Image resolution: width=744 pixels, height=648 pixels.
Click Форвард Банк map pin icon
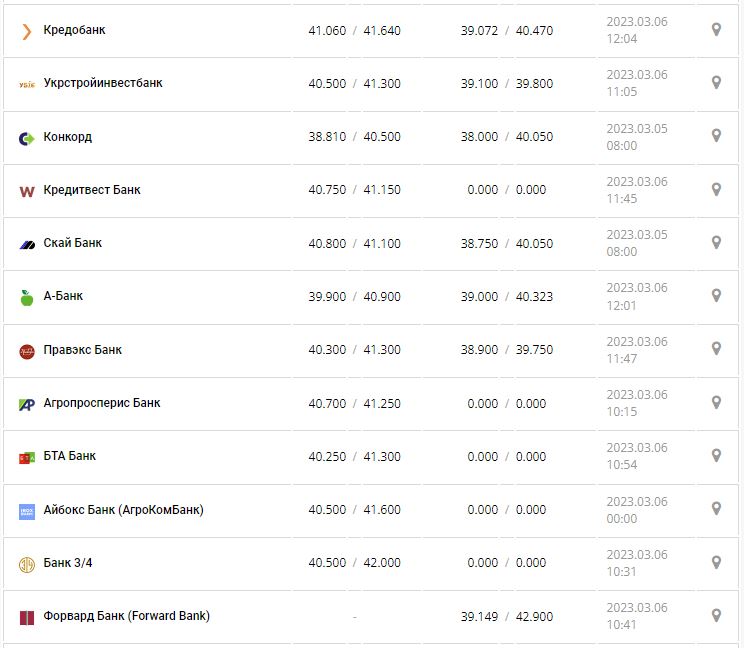[x=716, y=615]
